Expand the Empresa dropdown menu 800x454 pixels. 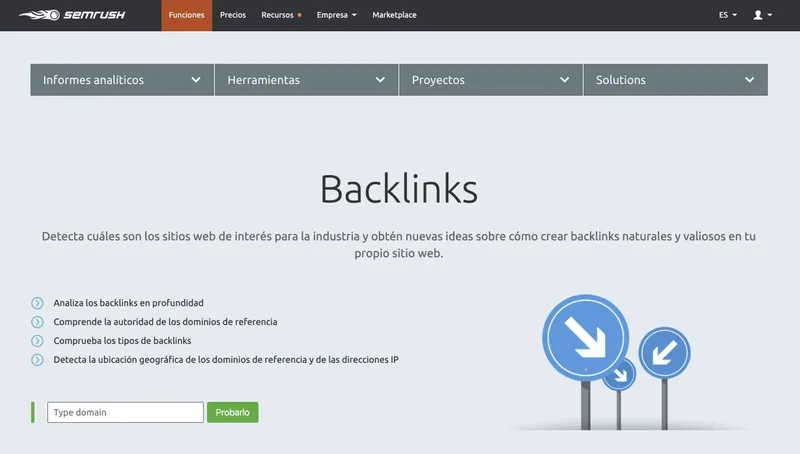[336, 15]
